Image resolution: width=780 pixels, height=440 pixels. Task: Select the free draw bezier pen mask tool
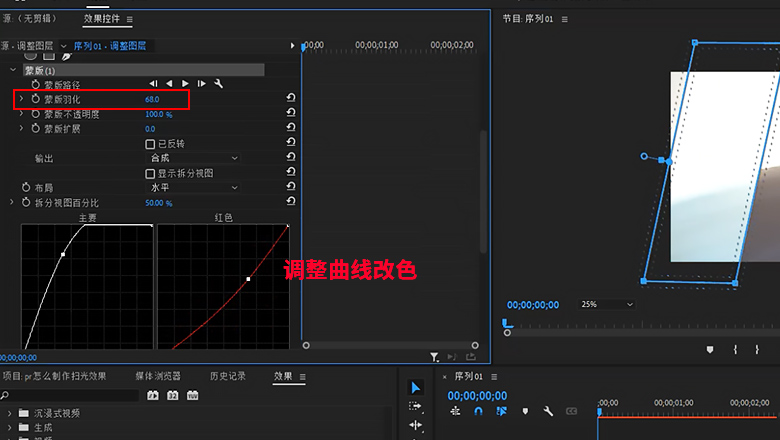[67, 56]
